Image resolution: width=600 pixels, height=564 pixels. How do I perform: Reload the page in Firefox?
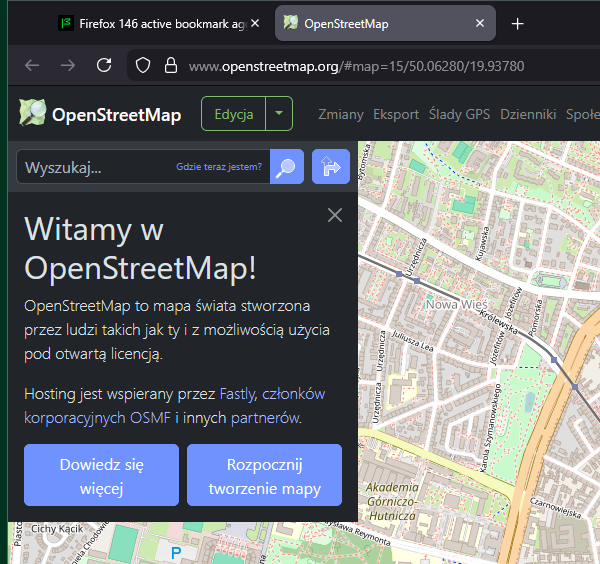104,66
